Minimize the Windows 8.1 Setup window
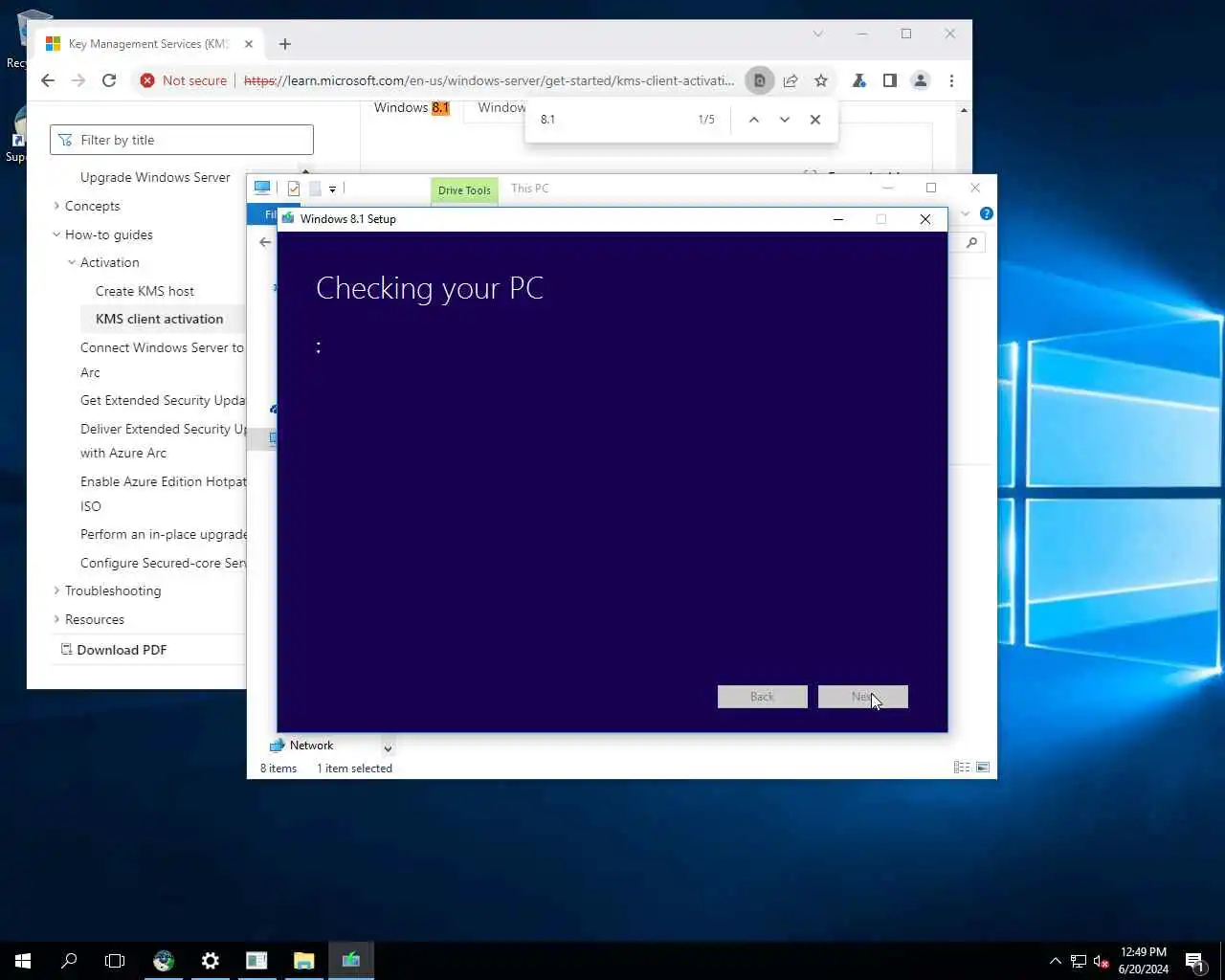 point(838,219)
